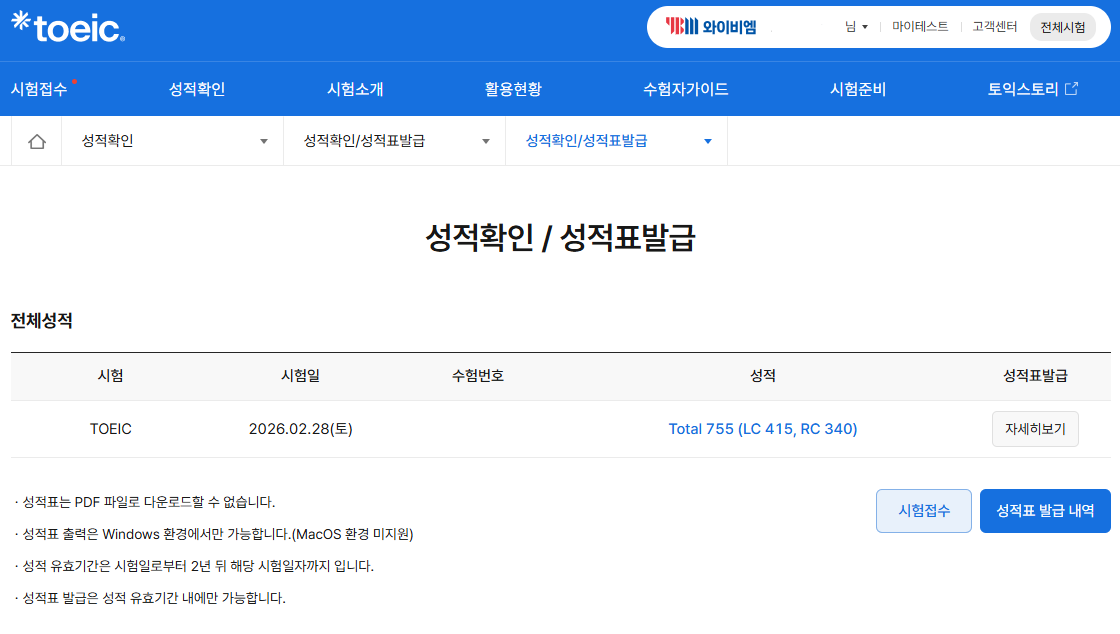Select 시험소개 in the navigation bar
This screenshot has height=634, width=1120.
355,89
